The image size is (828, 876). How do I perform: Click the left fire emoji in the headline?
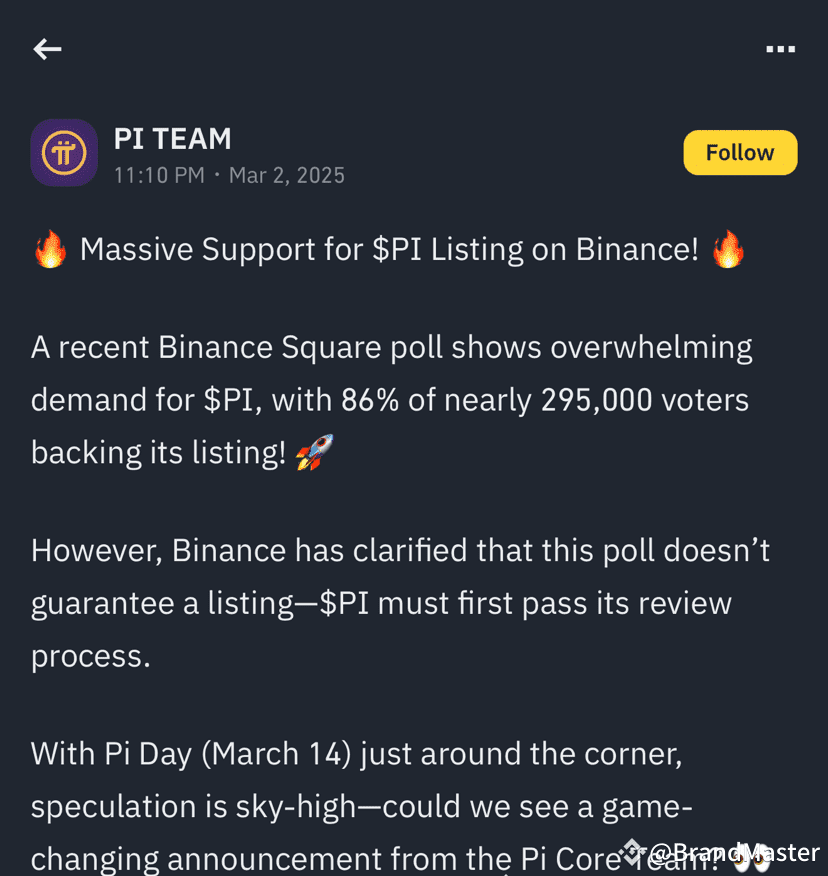click(x=48, y=249)
